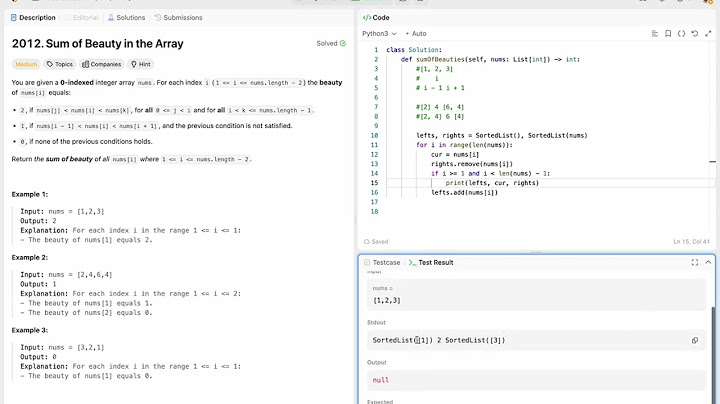Viewport: 720px width, 404px height.
Task: Copy the Stdout content
Action: click(695, 340)
